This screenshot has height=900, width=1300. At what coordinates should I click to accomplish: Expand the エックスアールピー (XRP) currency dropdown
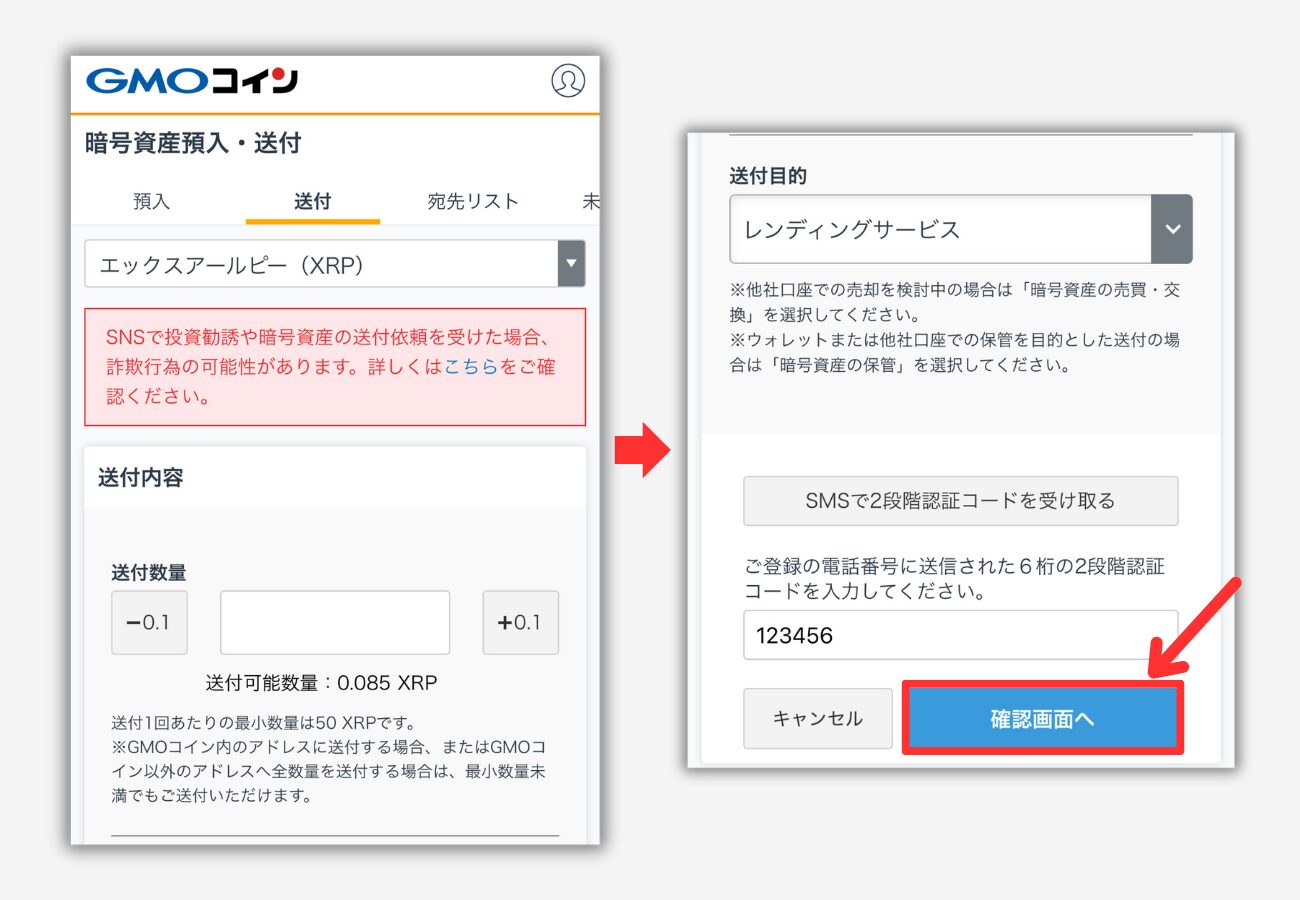coord(335,265)
